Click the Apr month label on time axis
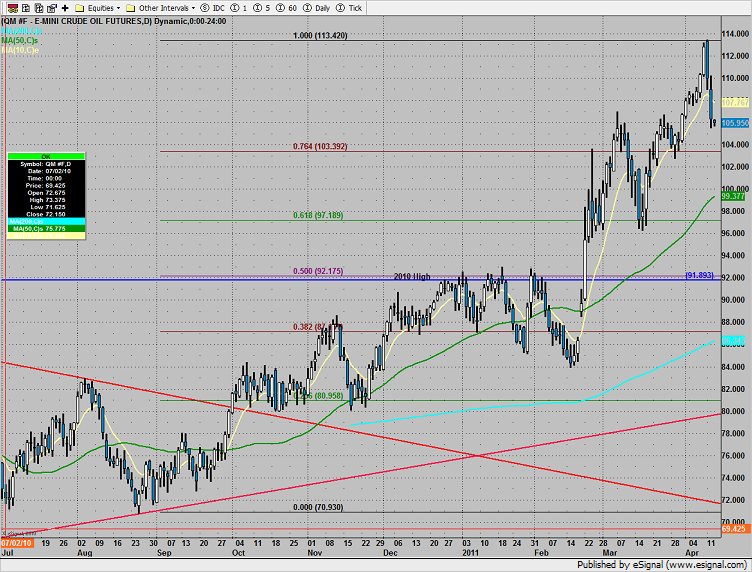 click(692, 553)
